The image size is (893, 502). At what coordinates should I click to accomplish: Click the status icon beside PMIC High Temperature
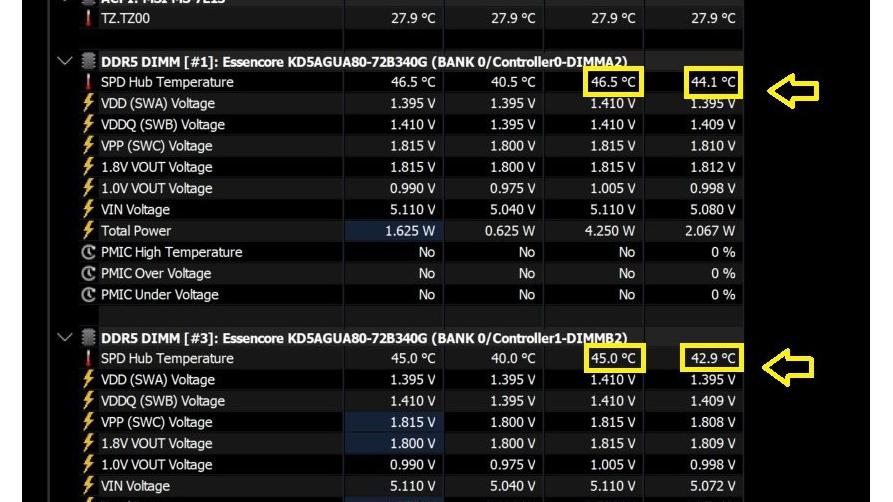coord(88,252)
